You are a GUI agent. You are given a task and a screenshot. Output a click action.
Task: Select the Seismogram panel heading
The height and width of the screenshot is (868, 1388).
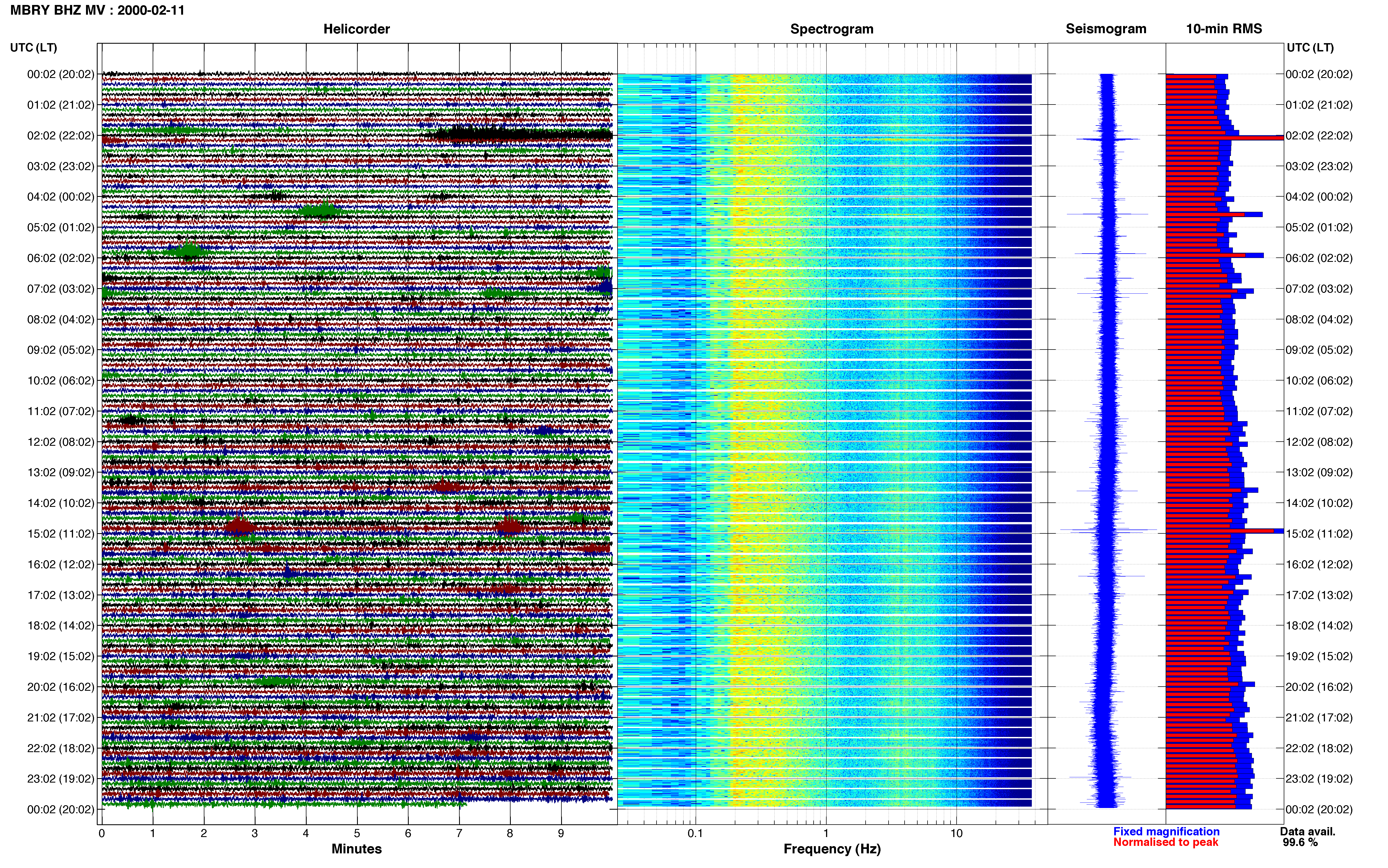pyautogui.click(x=1106, y=29)
